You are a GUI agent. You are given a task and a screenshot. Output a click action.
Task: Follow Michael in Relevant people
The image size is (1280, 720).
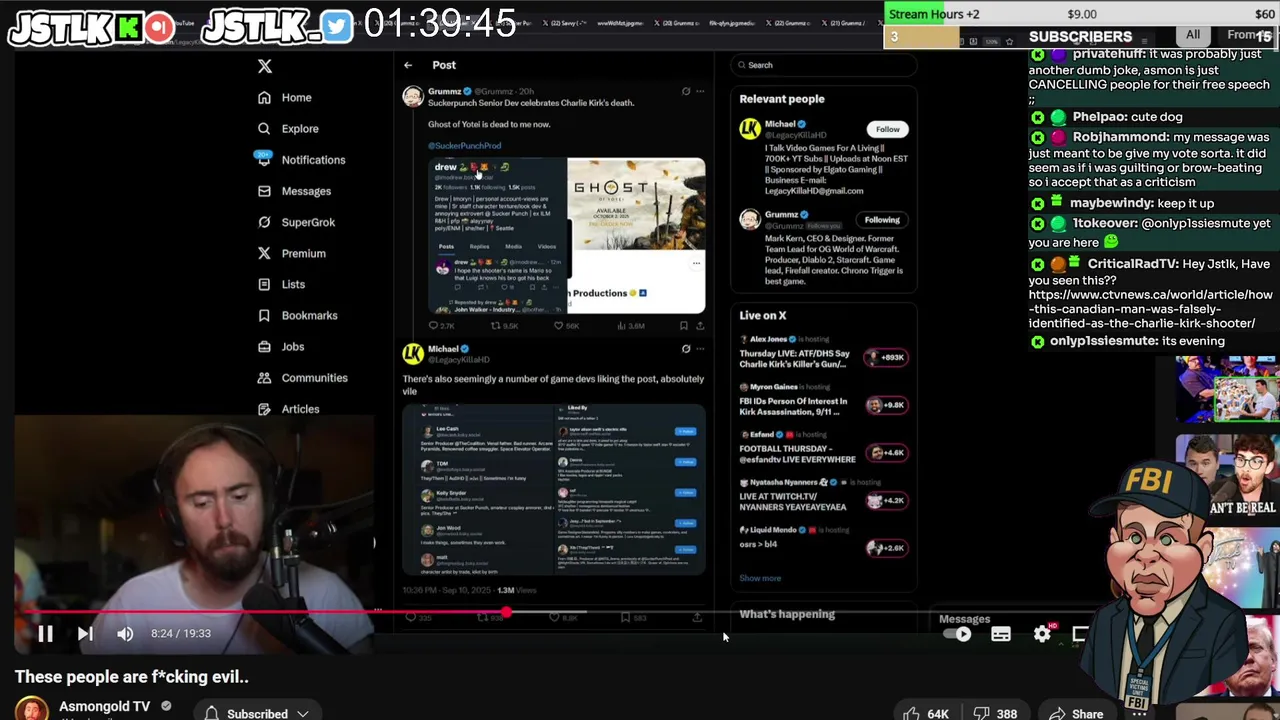[887, 129]
